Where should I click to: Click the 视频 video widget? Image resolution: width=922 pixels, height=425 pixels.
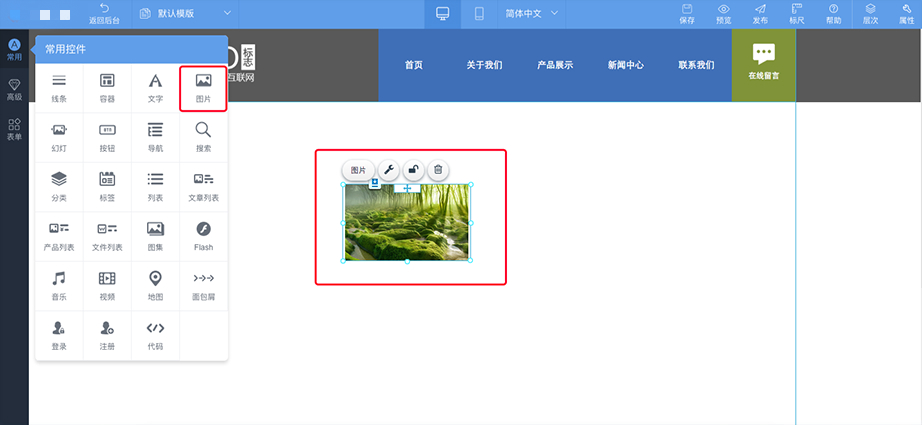coord(107,284)
